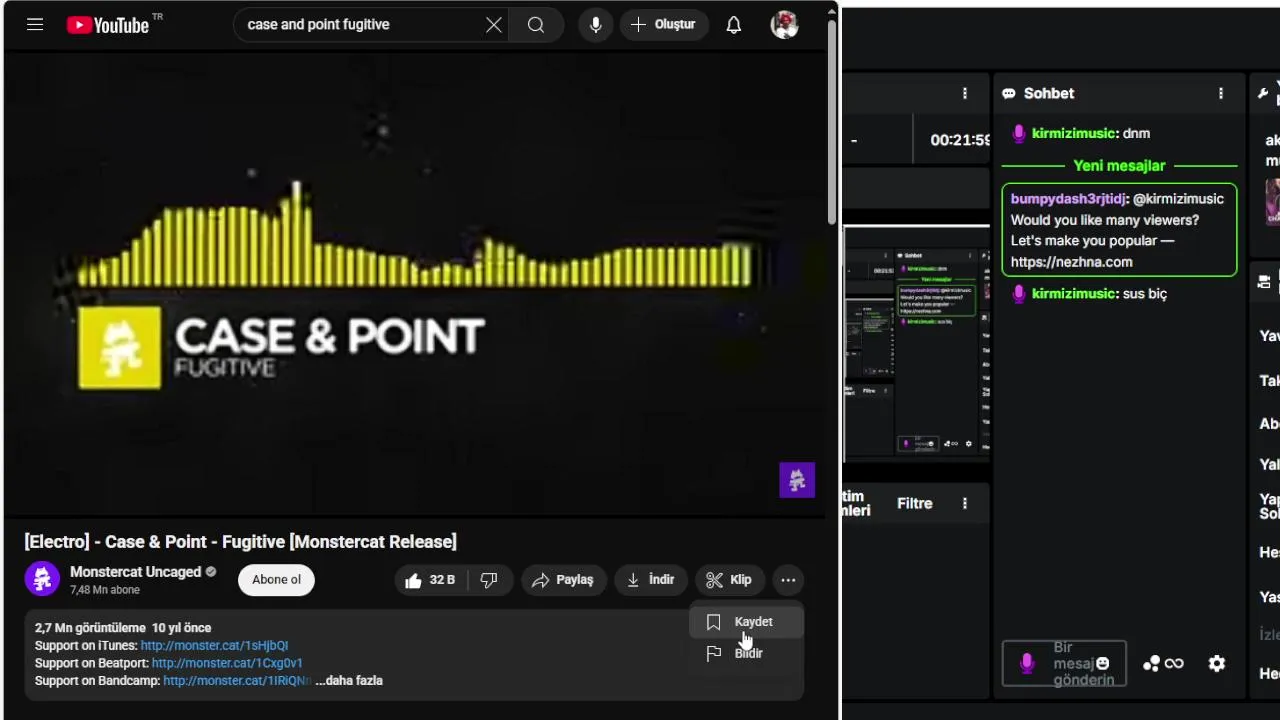Like the video (32 B thumbs up)
Viewport: 1280px width, 720px height.
[431, 580]
